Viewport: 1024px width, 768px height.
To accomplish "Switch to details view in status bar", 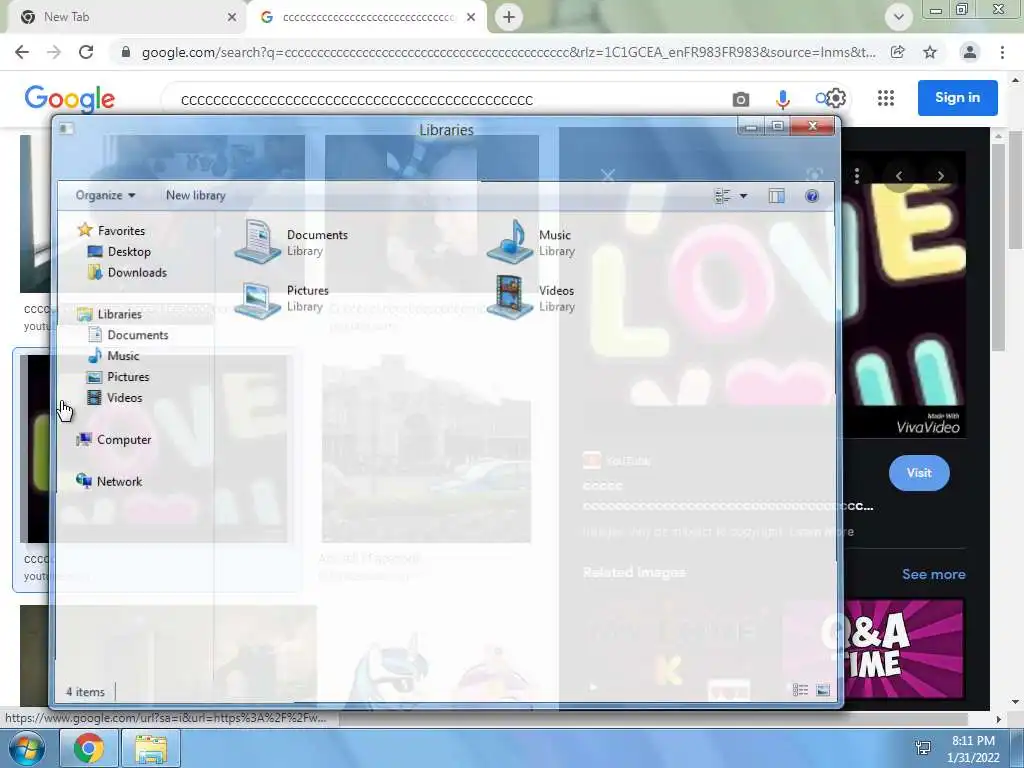I will [x=800, y=690].
